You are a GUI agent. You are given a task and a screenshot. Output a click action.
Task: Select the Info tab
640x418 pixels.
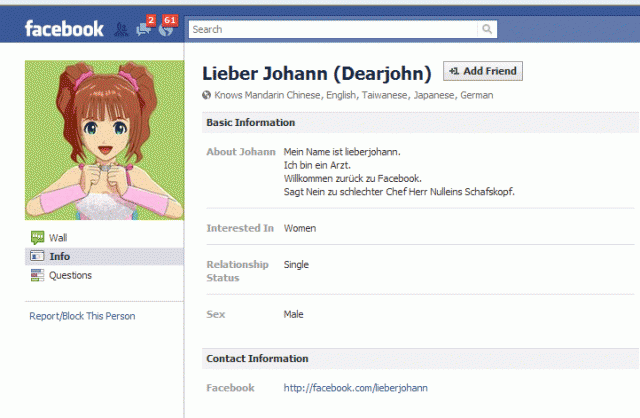click(x=104, y=256)
